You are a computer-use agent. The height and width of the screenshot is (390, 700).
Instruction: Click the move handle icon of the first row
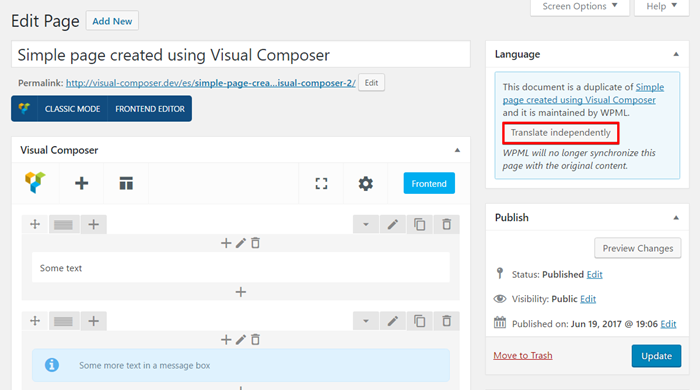point(35,224)
